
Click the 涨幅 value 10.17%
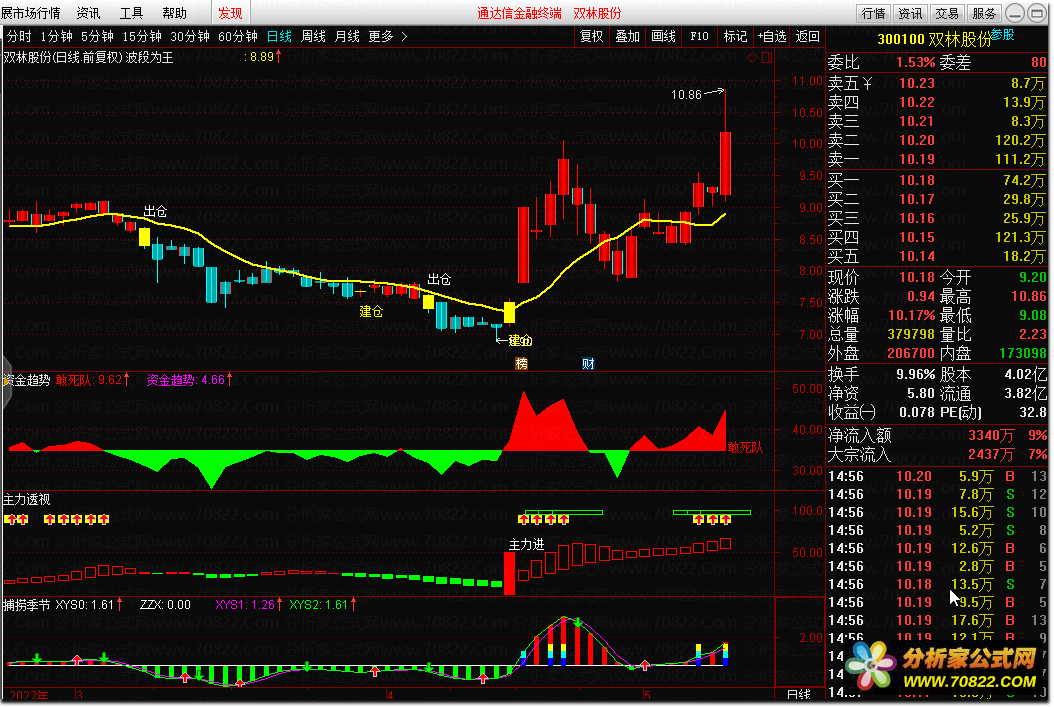[x=911, y=315]
